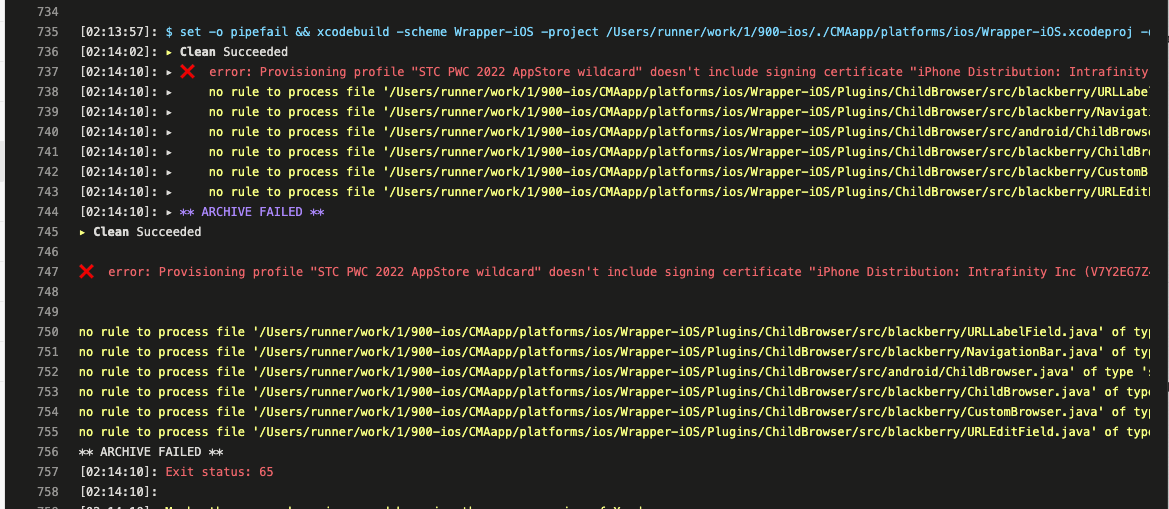Screen dimensions: 1169x509
Task: Click the provisioning error text on line 747
Action: point(628,272)
